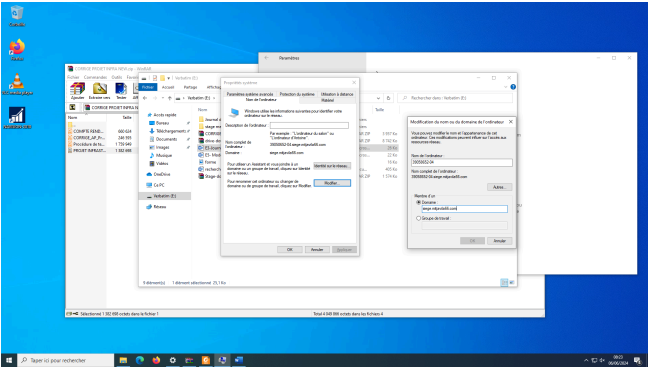Click the Windows Start button
This screenshot has height=369, width=651.
9,360
